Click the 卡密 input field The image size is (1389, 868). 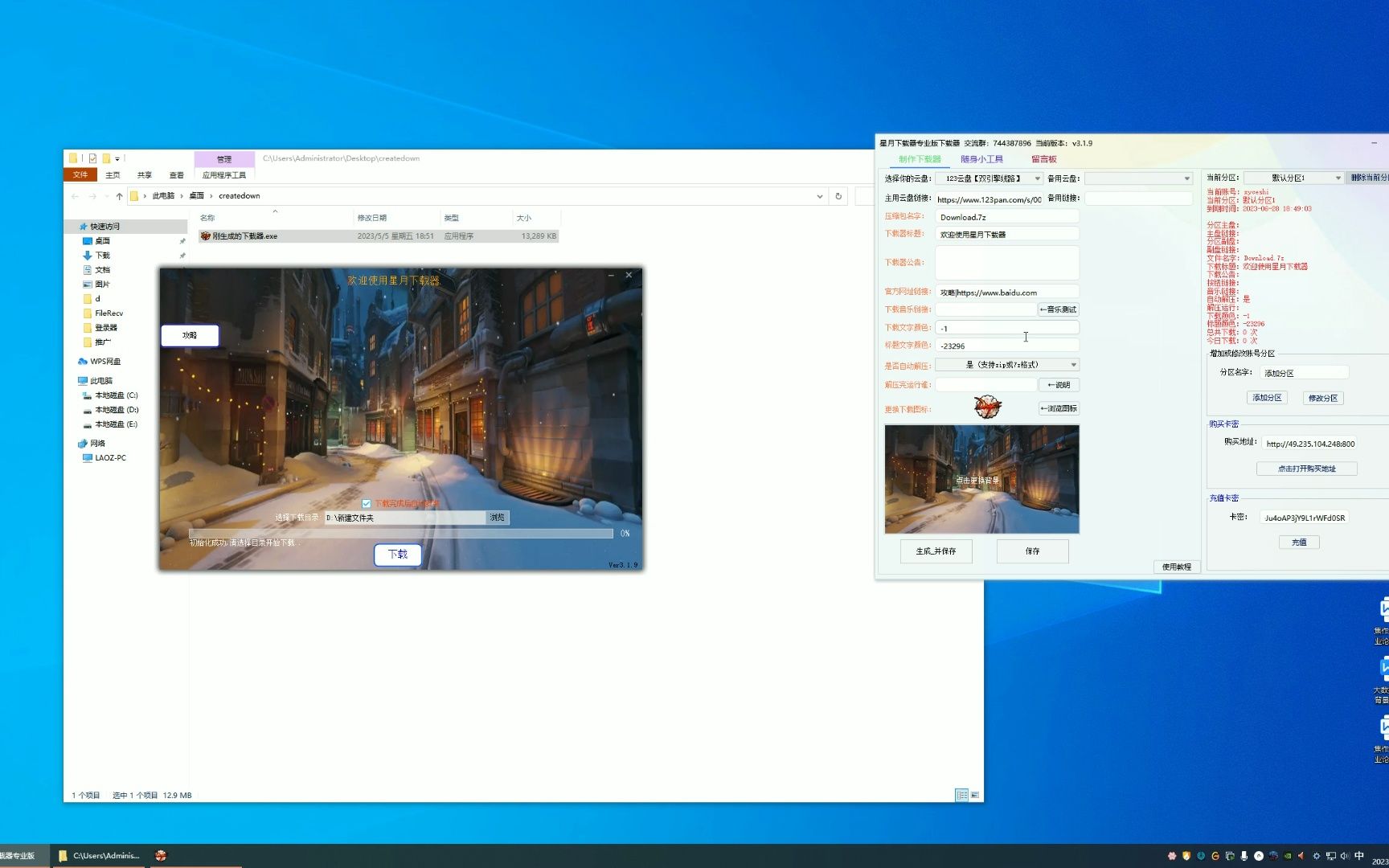click(x=1304, y=518)
